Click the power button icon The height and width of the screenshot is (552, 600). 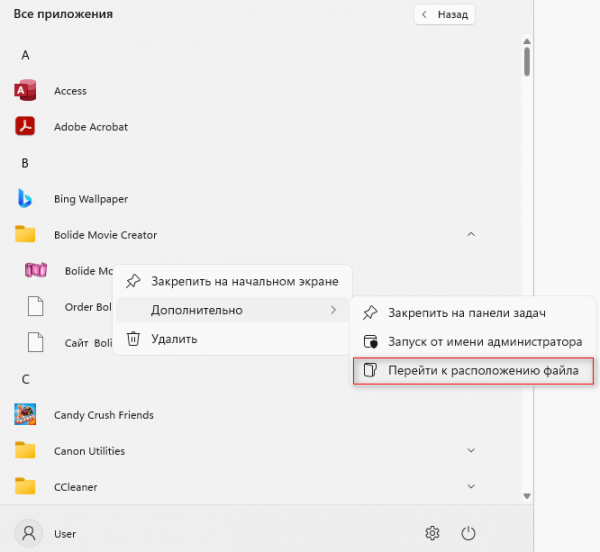tap(468, 533)
